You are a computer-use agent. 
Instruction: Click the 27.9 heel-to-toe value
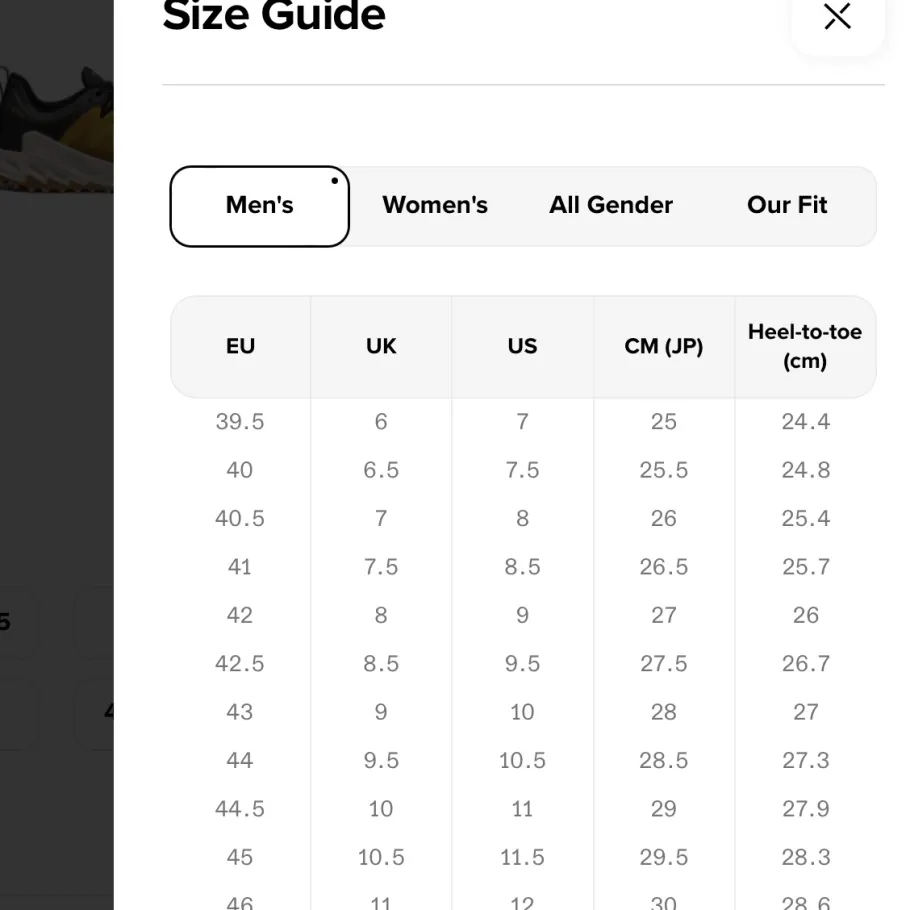click(806, 809)
